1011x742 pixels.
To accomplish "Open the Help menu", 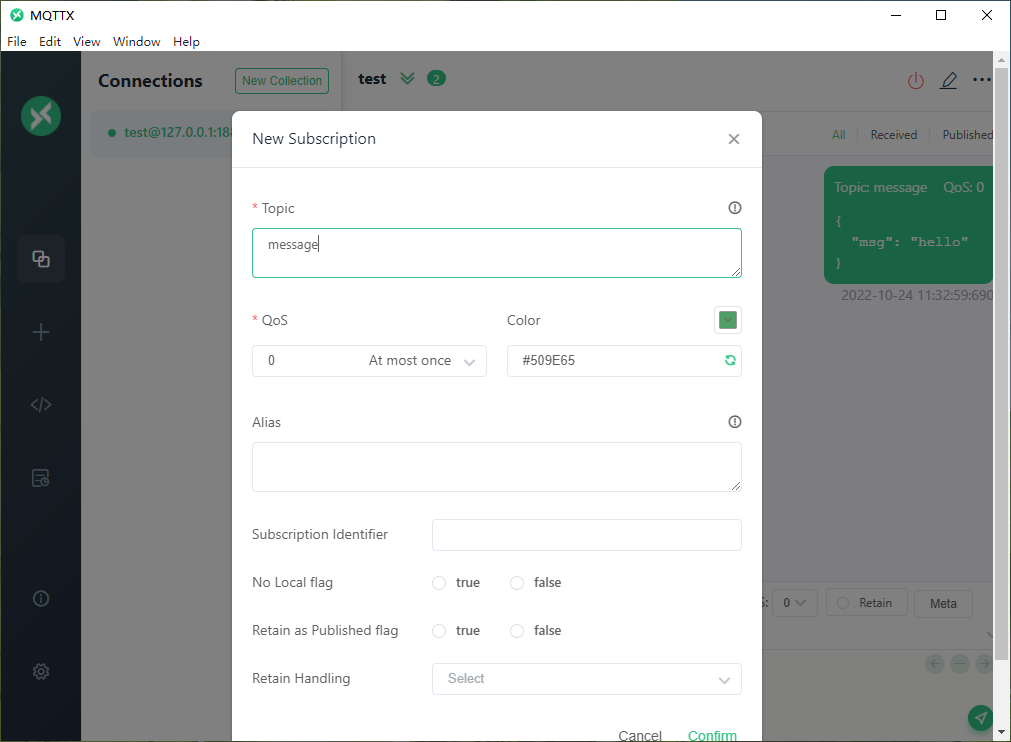I will point(186,41).
